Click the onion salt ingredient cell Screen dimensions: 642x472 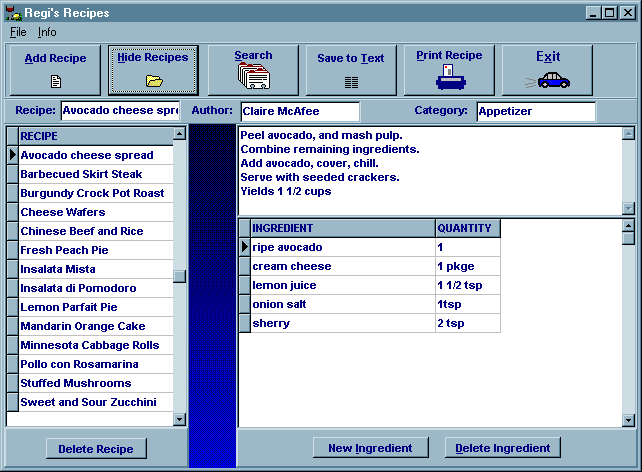tap(343, 304)
